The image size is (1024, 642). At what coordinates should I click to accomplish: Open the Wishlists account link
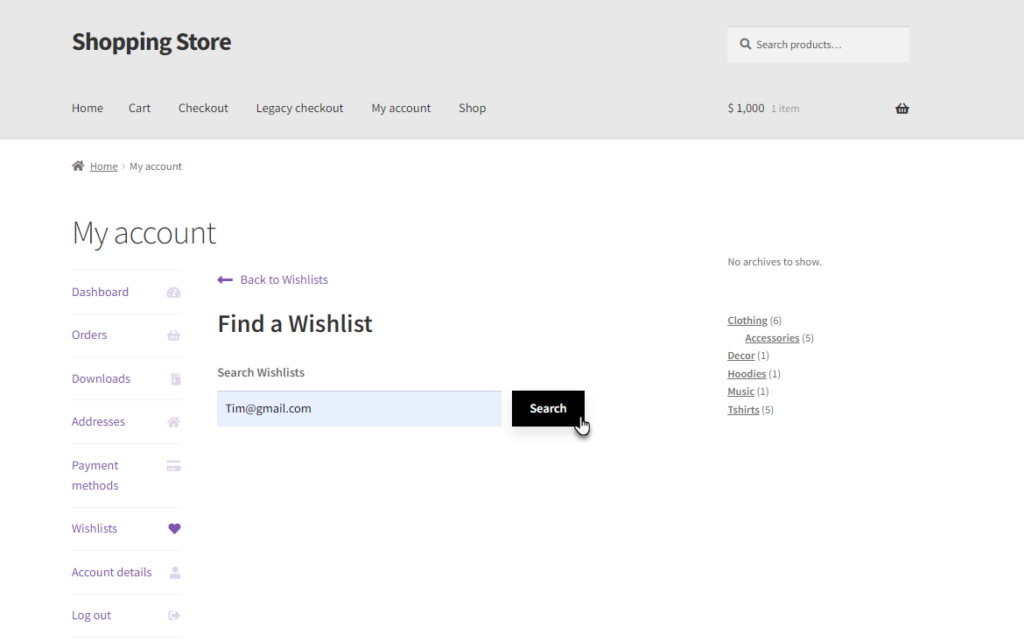pyautogui.click(x=95, y=528)
